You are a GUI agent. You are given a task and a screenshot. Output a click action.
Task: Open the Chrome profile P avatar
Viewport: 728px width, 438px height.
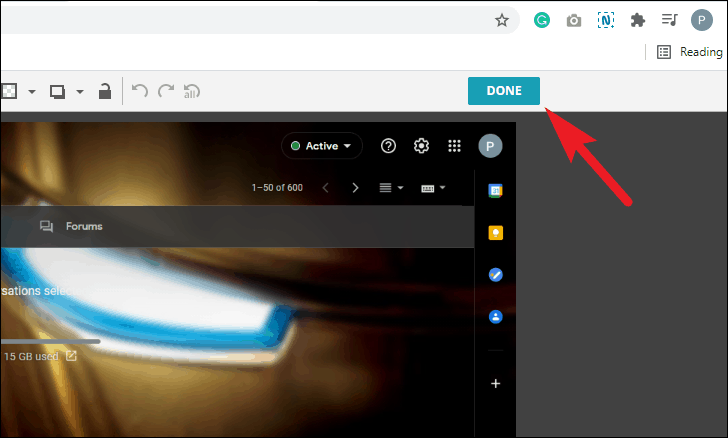pyautogui.click(x=702, y=20)
